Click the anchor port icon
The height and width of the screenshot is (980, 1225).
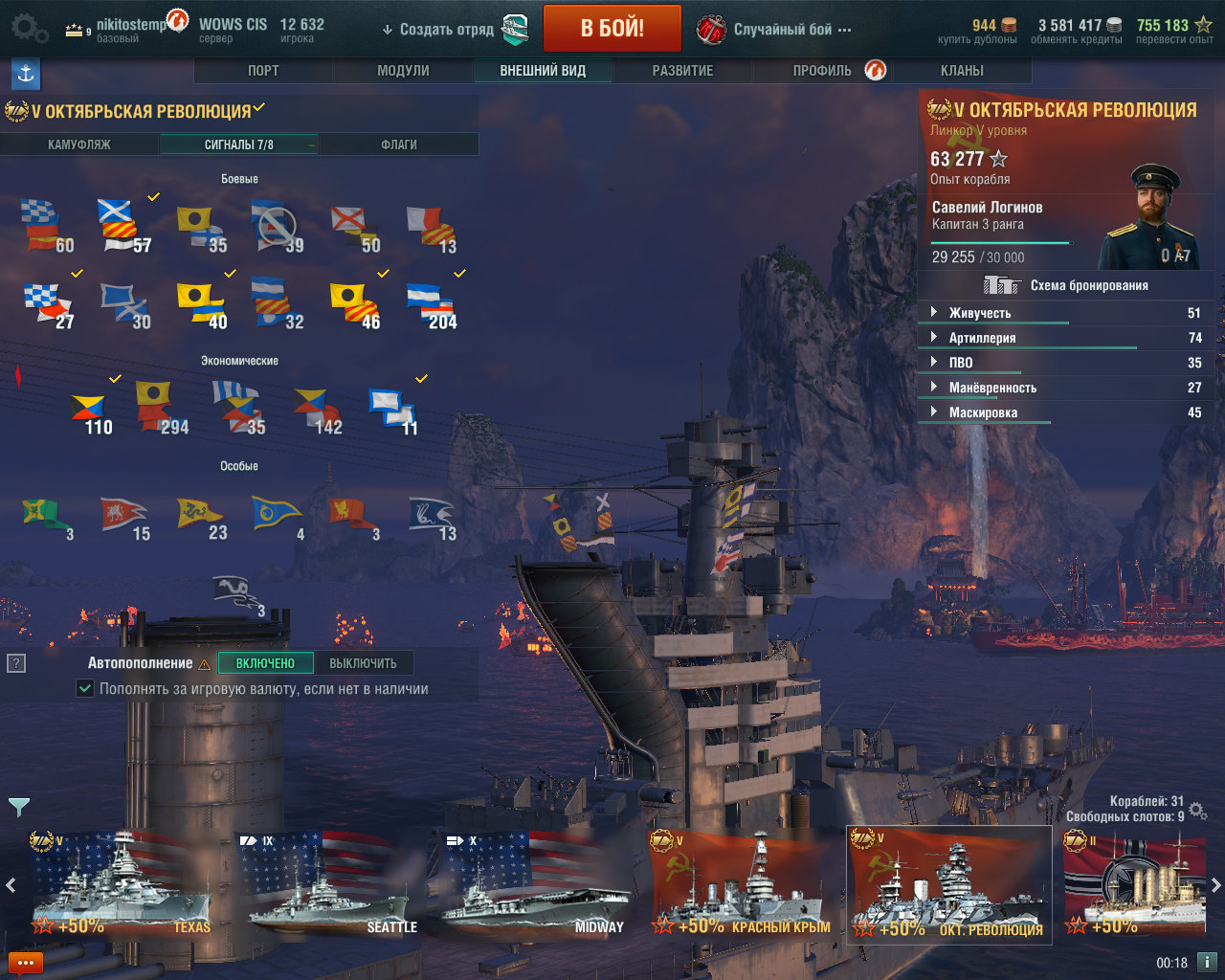coord(26,73)
